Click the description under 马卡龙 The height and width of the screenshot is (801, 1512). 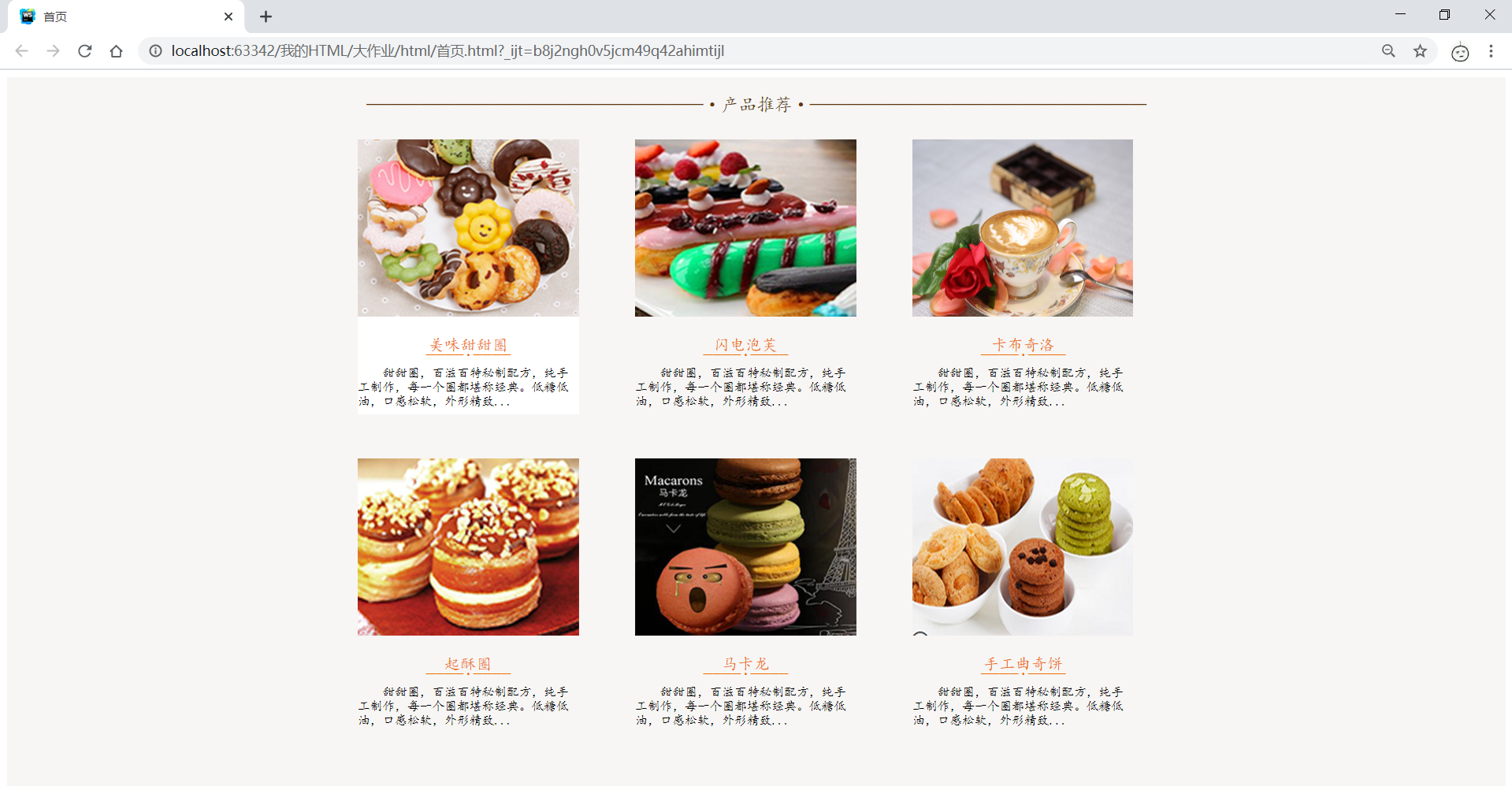(741, 706)
